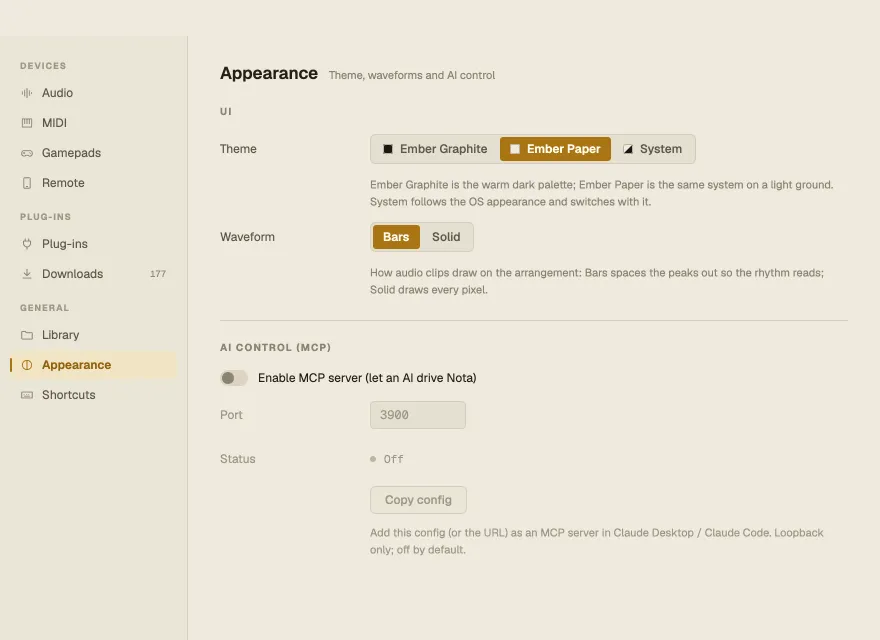Image resolution: width=880 pixels, height=640 pixels.
Task: Click the 'Theme, waveforms and AI control' subtitle
Action: pos(412,75)
